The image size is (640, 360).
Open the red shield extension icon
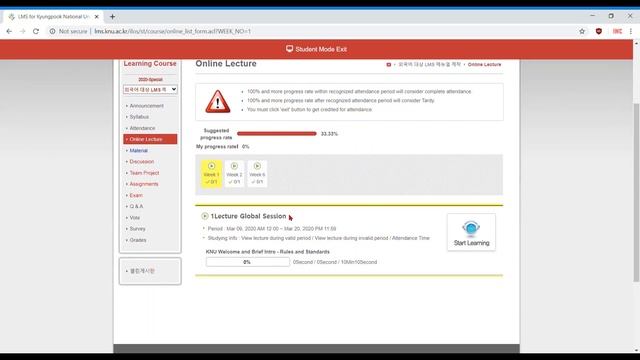coord(599,31)
